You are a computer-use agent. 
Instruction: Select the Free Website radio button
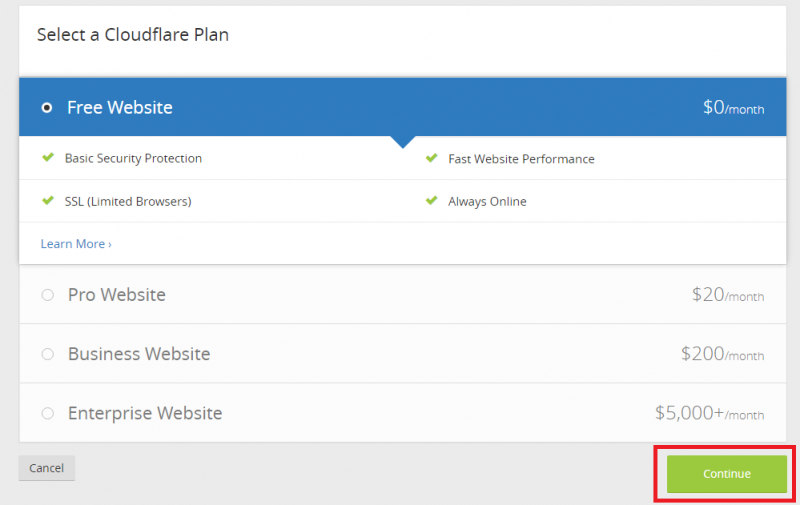[46, 108]
